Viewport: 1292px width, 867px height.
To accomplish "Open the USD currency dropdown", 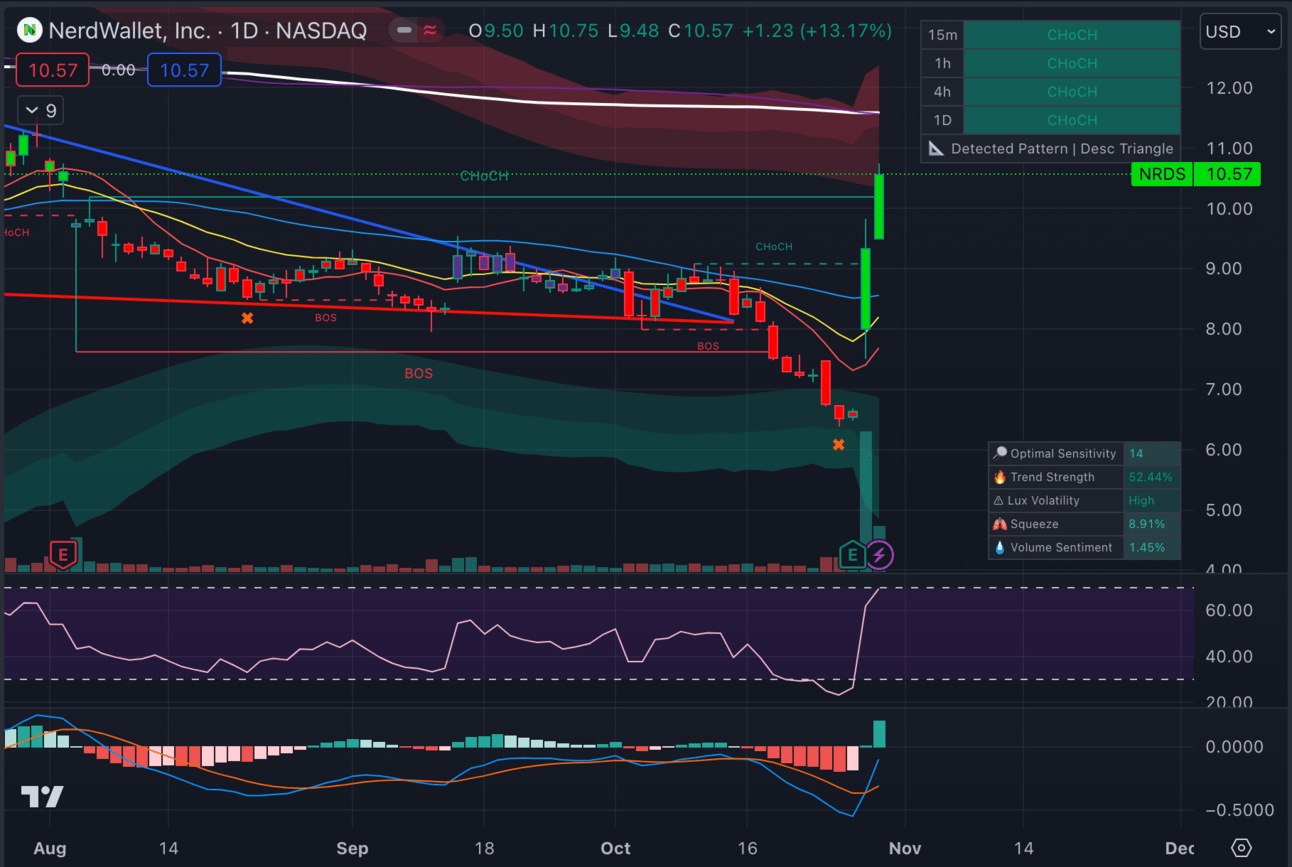I will [1241, 32].
